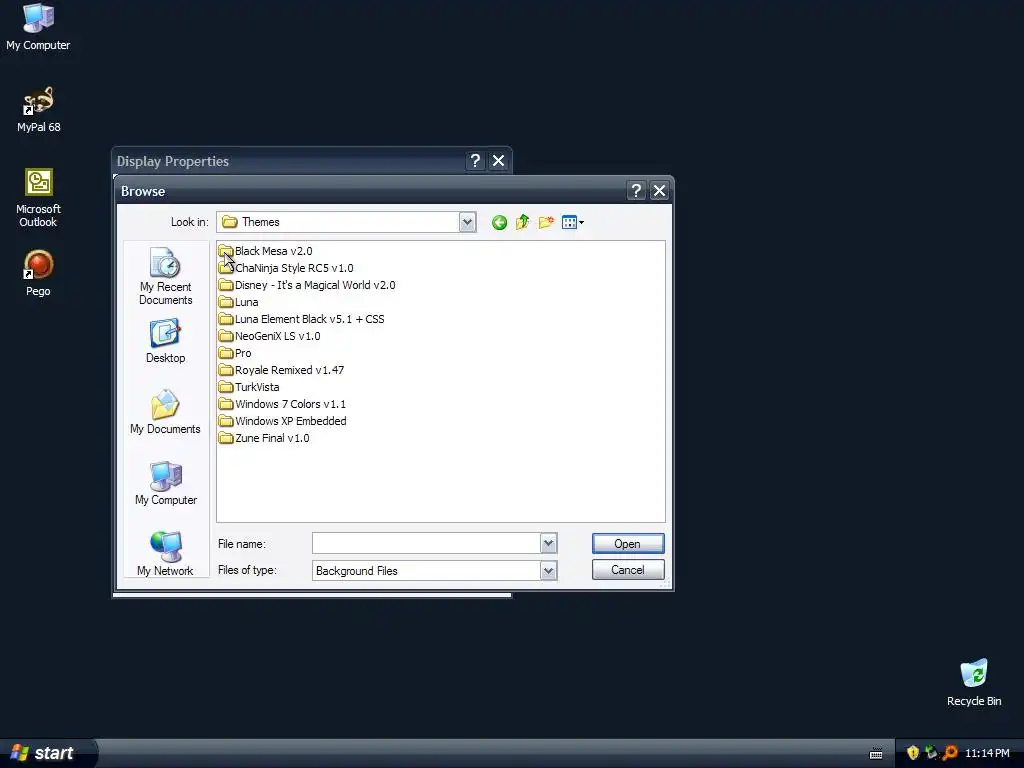This screenshot has width=1024, height=768.
Task: Click the yellow security shield tray icon
Action: [x=913, y=753]
